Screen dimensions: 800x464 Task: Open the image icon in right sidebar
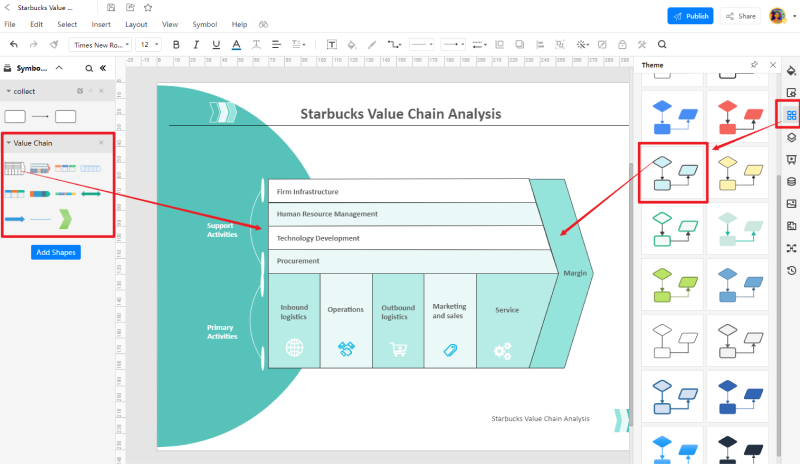[x=791, y=204]
